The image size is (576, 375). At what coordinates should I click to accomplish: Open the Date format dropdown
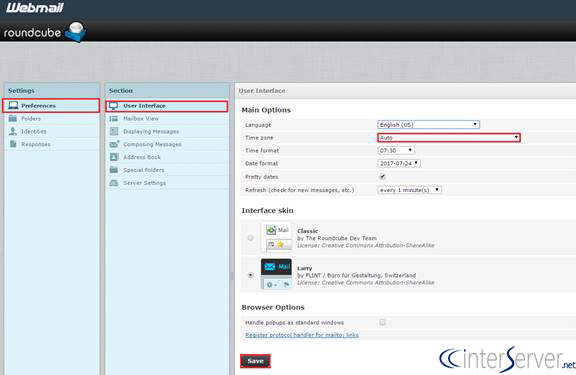(399, 163)
